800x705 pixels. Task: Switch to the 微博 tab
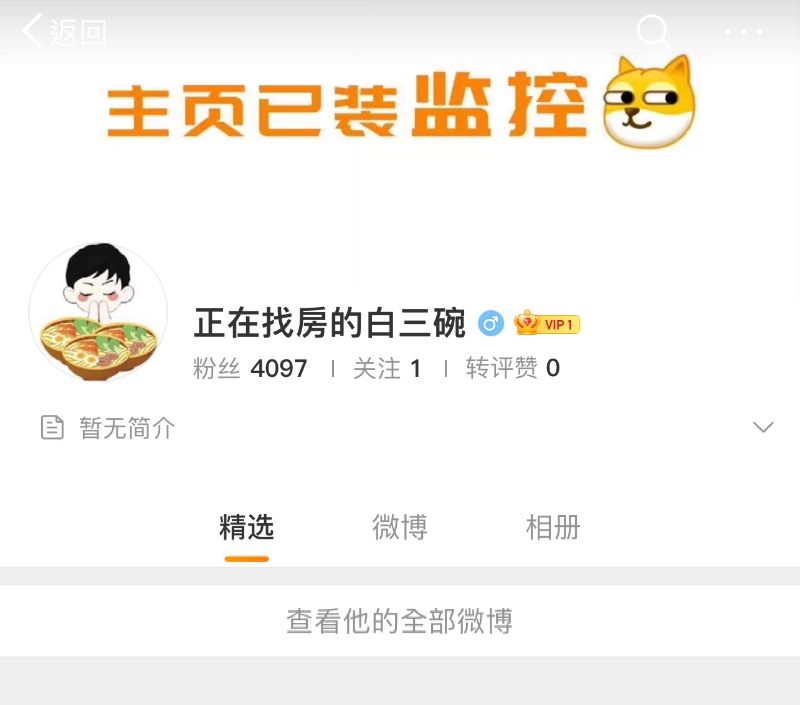click(399, 527)
